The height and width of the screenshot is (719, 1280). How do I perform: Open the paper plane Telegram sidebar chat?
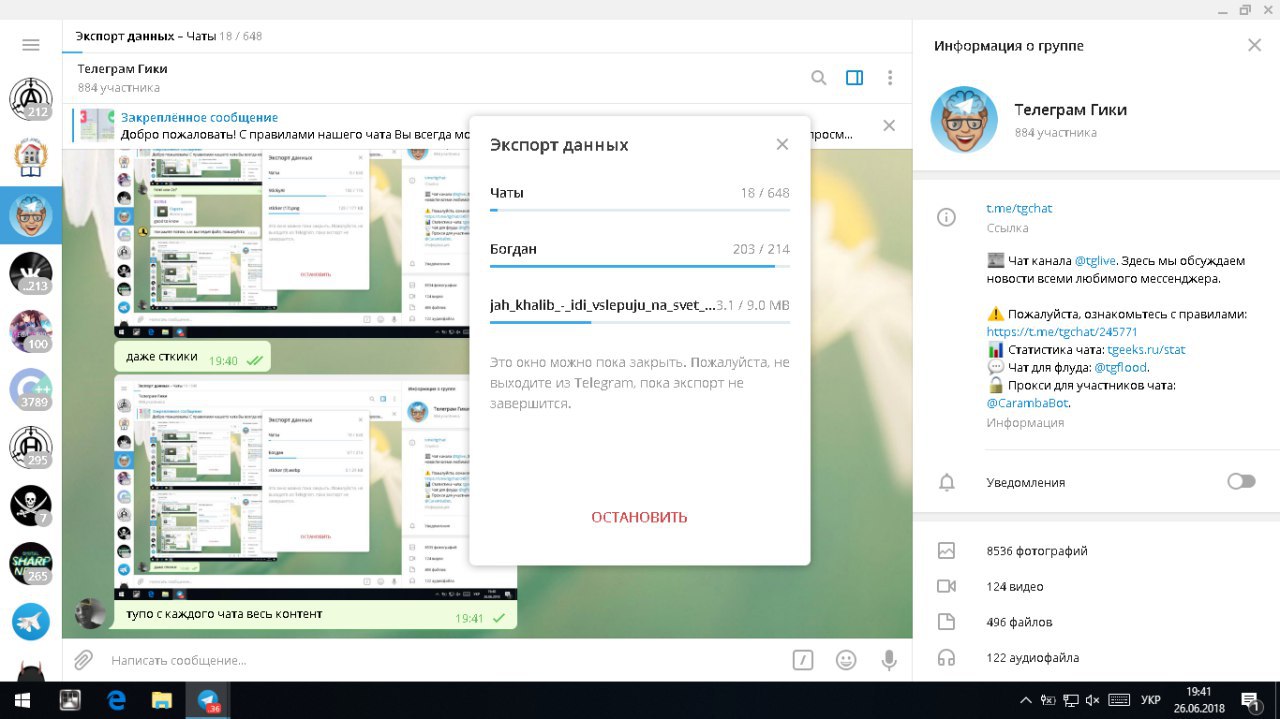[x=30, y=622]
